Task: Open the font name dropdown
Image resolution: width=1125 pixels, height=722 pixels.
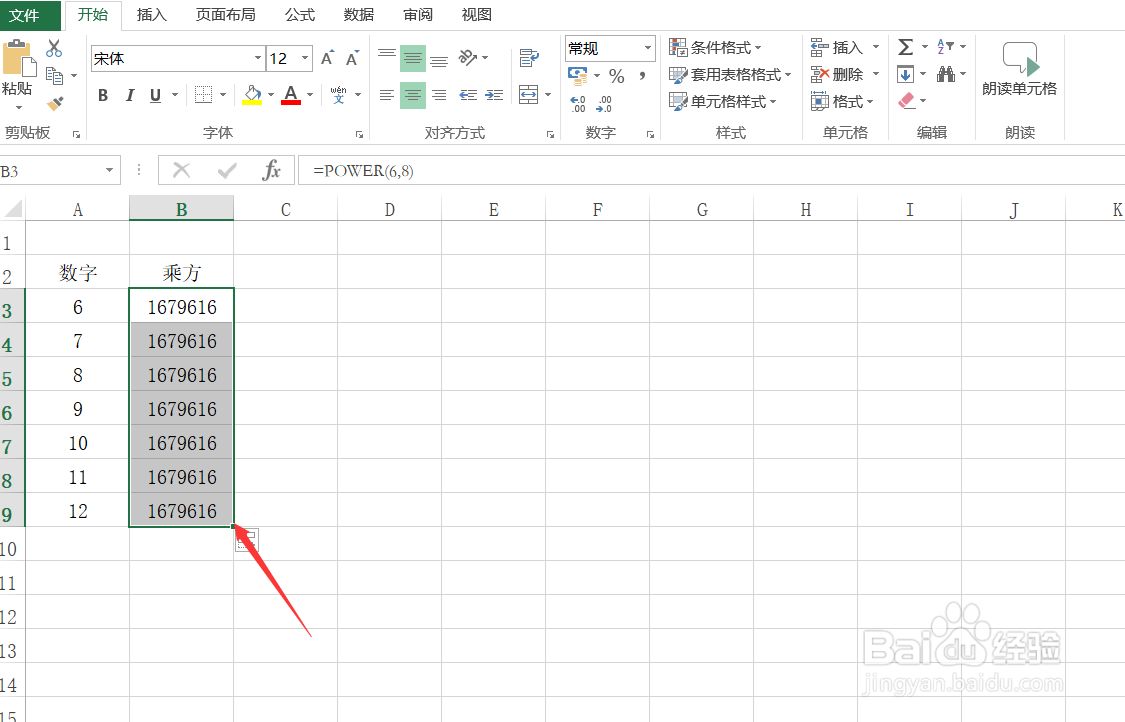Action: pos(257,58)
